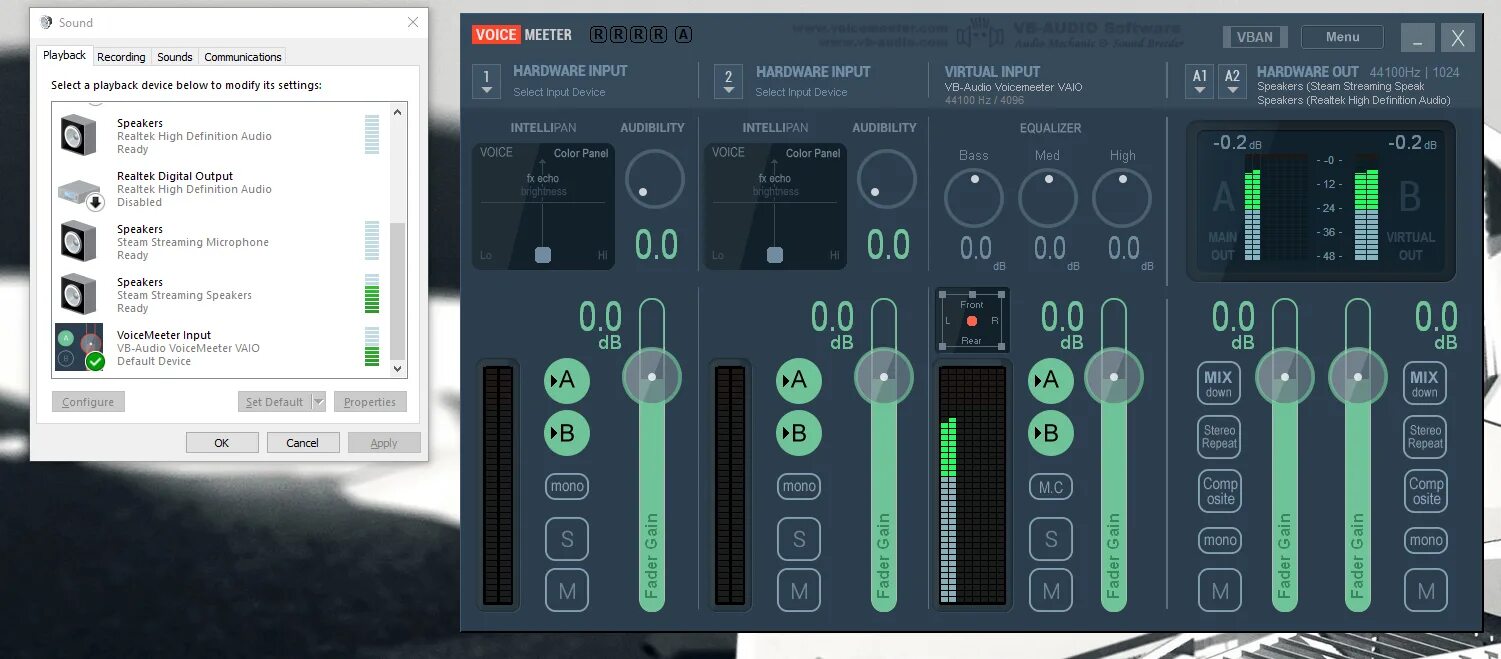The height and width of the screenshot is (659, 1501).
Task: Click Configure button in Sound window
Action: [x=88, y=402]
